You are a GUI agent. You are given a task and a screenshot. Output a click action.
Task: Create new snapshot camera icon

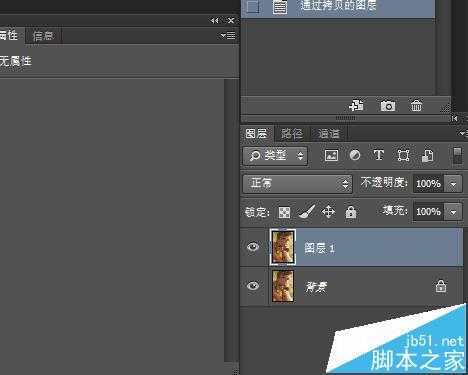388,106
